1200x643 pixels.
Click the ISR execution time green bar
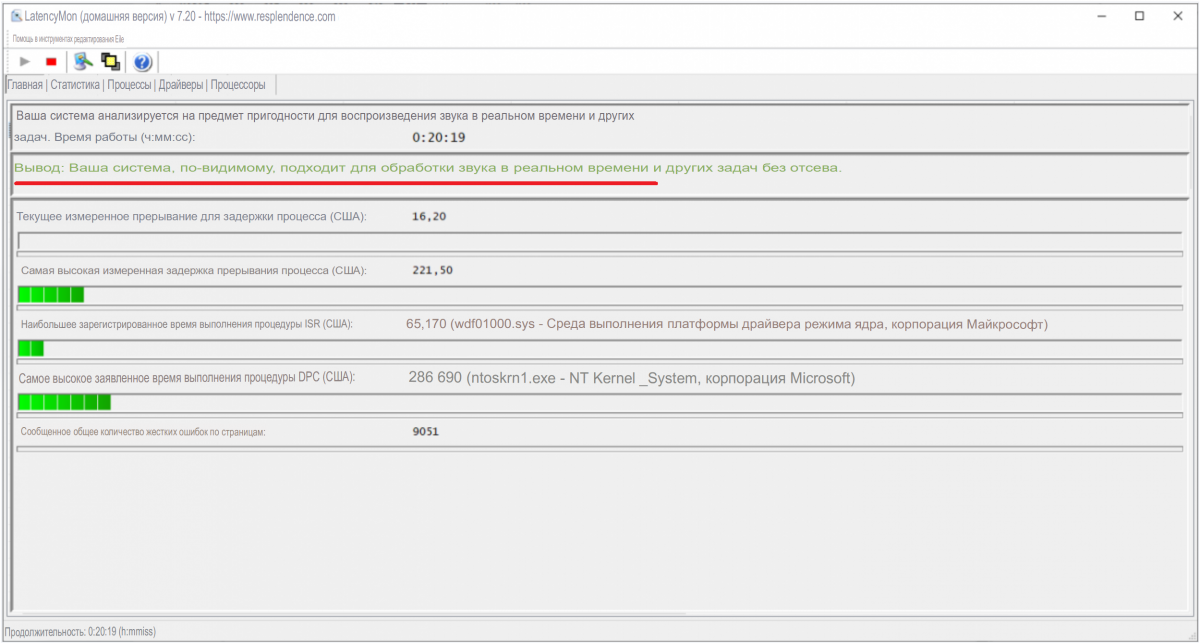click(x=31, y=348)
